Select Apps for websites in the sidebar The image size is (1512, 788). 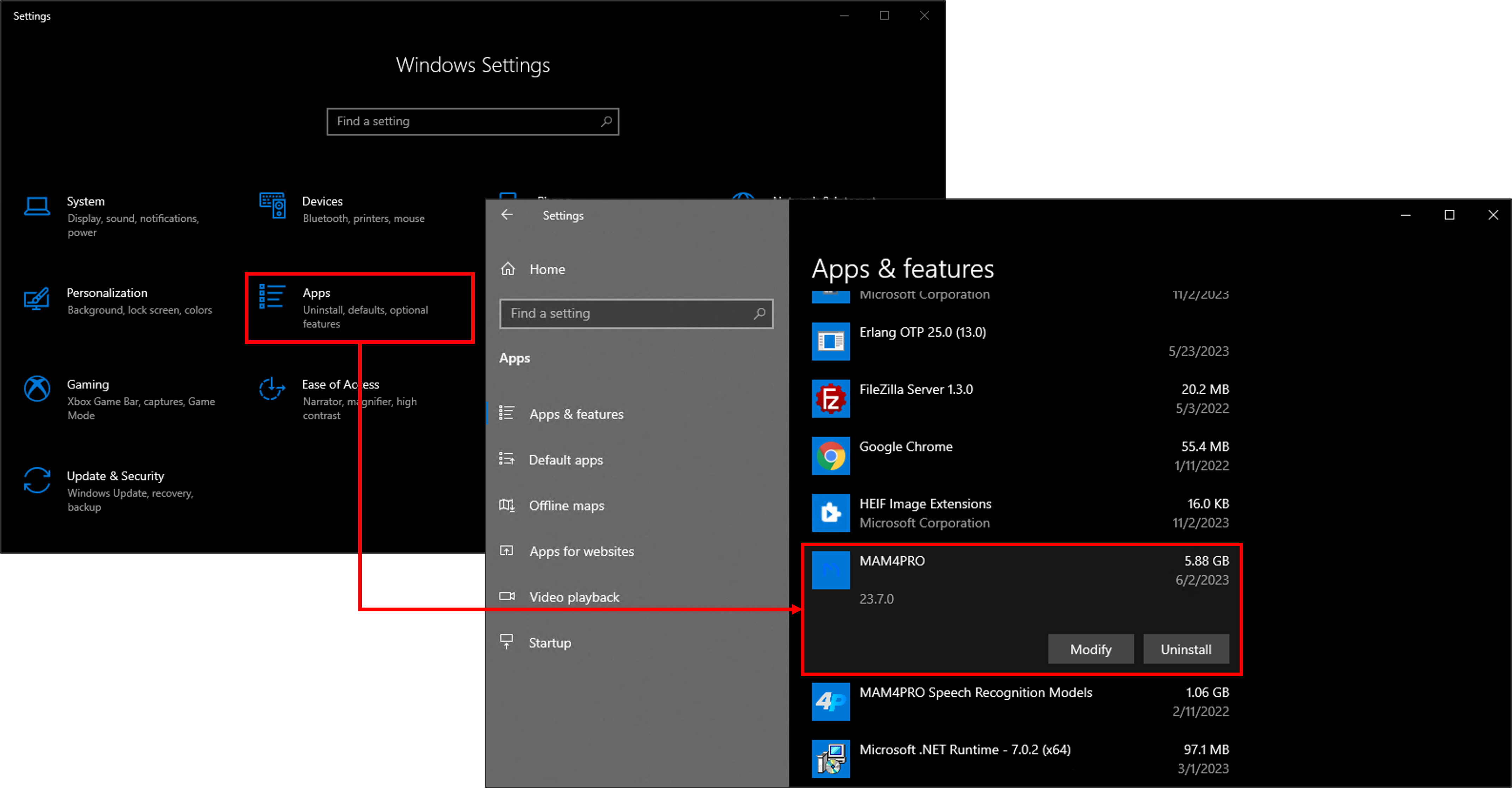(637, 551)
